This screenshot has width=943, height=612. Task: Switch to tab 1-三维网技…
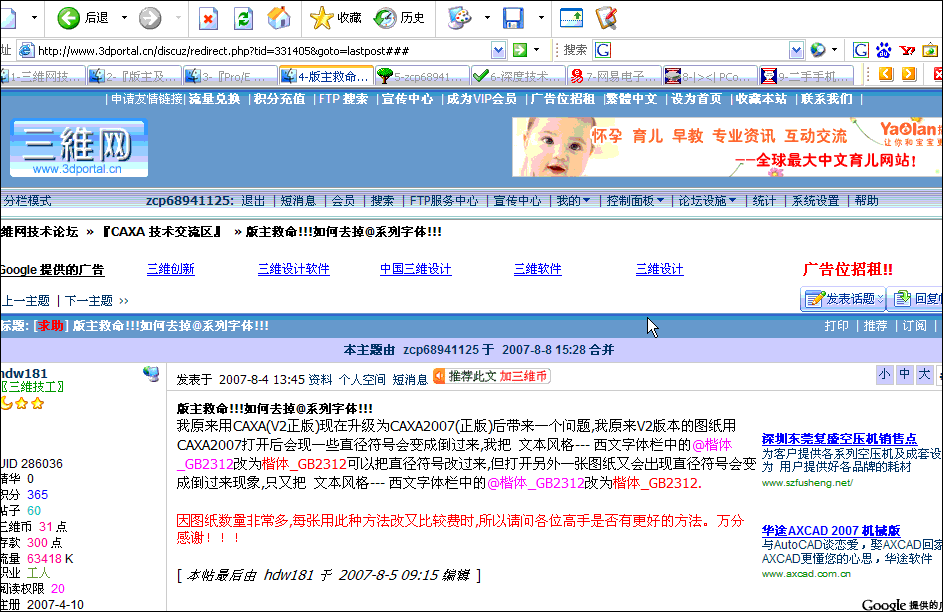click(43, 76)
